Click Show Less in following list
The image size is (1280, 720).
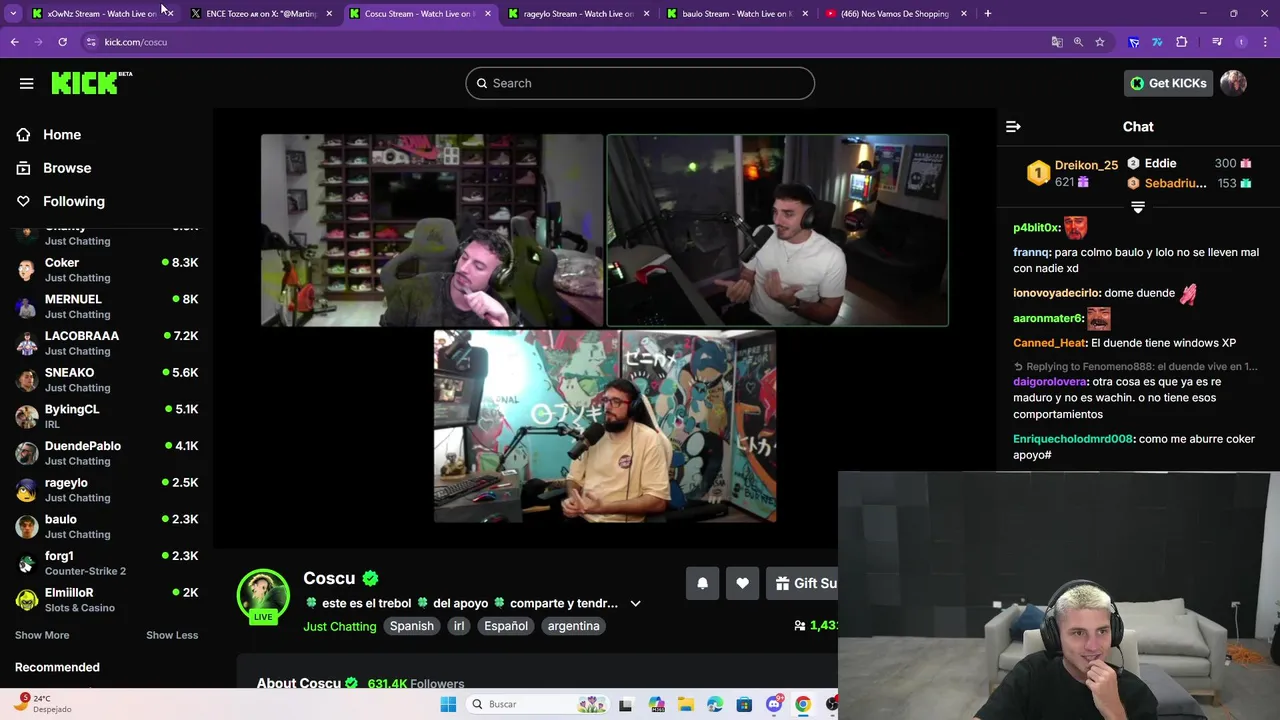(x=172, y=635)
